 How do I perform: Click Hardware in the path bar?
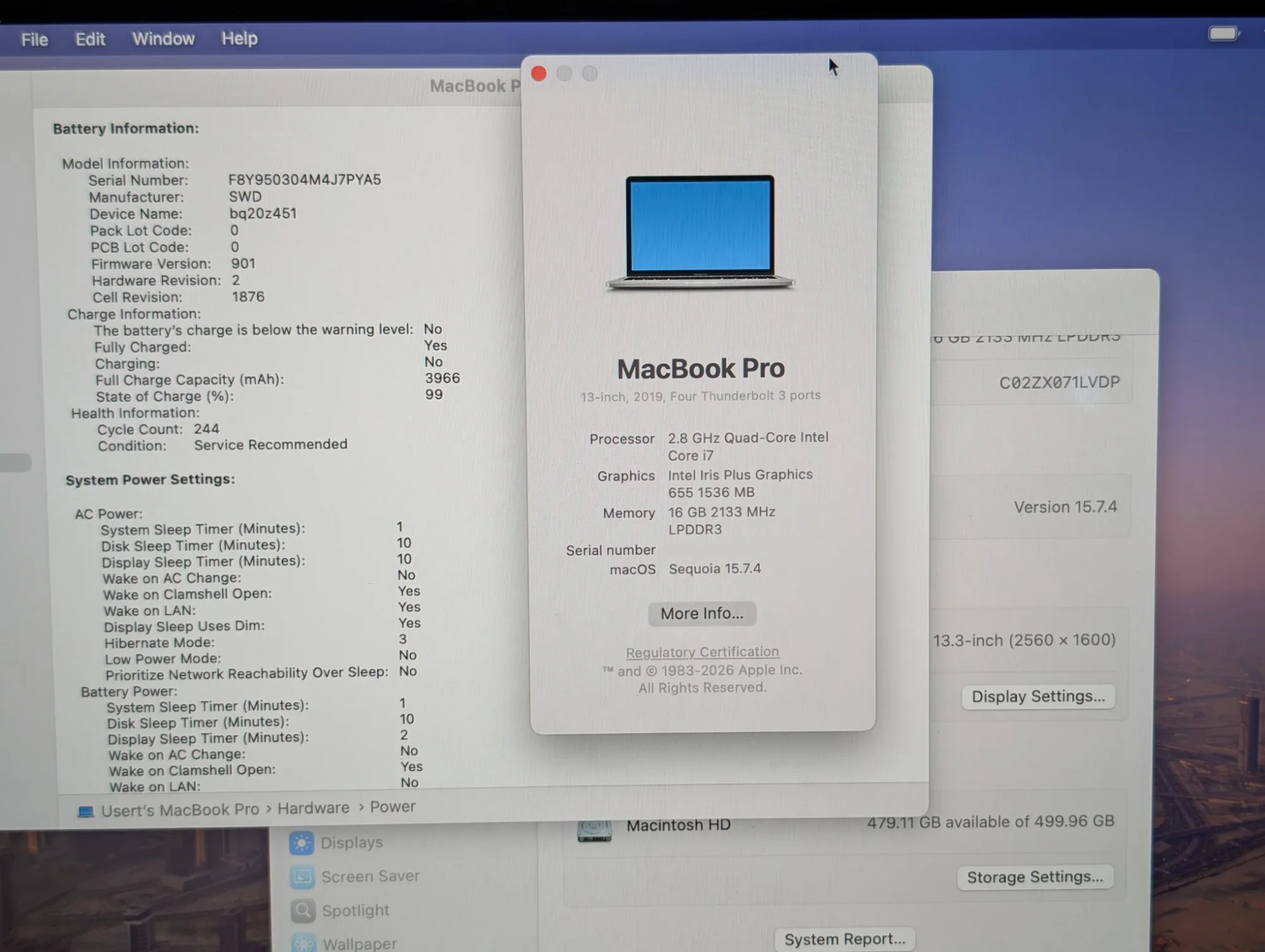pyautogui.click(x=313, y=808)
